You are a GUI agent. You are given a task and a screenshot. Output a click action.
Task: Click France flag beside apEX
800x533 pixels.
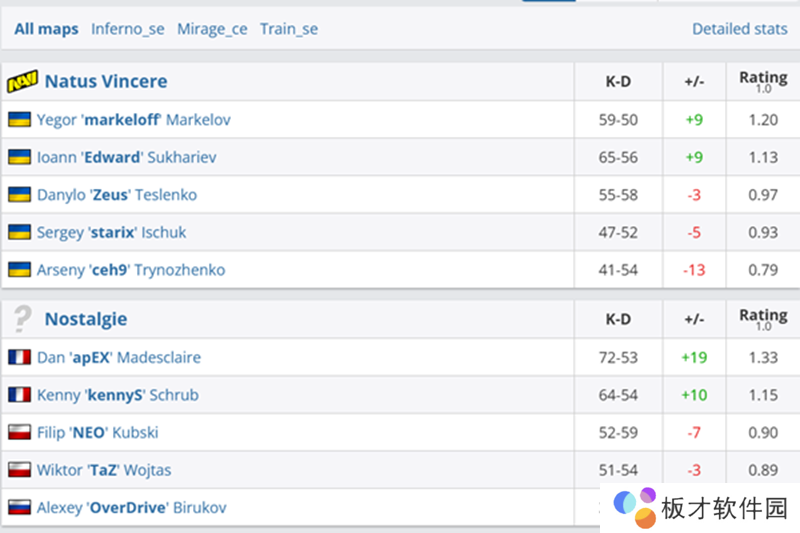[19, 358]
